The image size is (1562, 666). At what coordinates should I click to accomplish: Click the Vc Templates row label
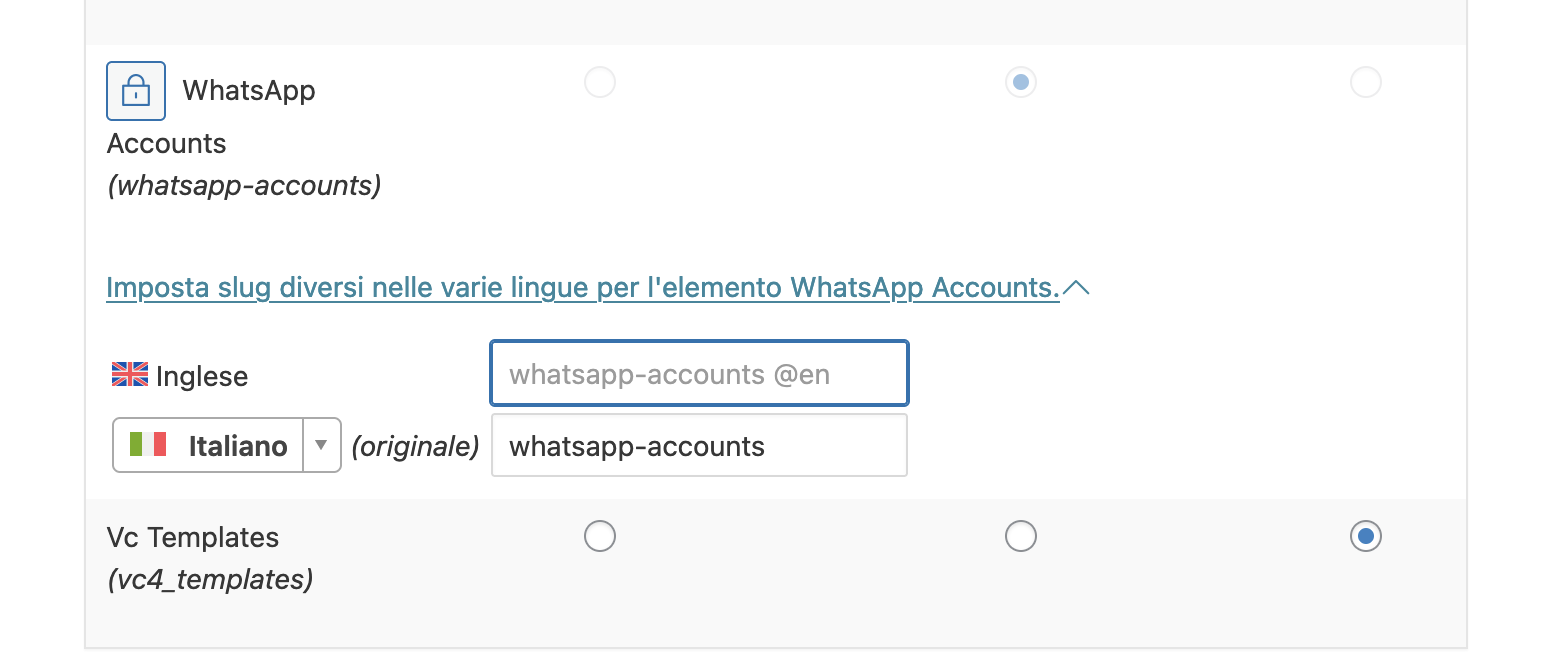(193, 537)
